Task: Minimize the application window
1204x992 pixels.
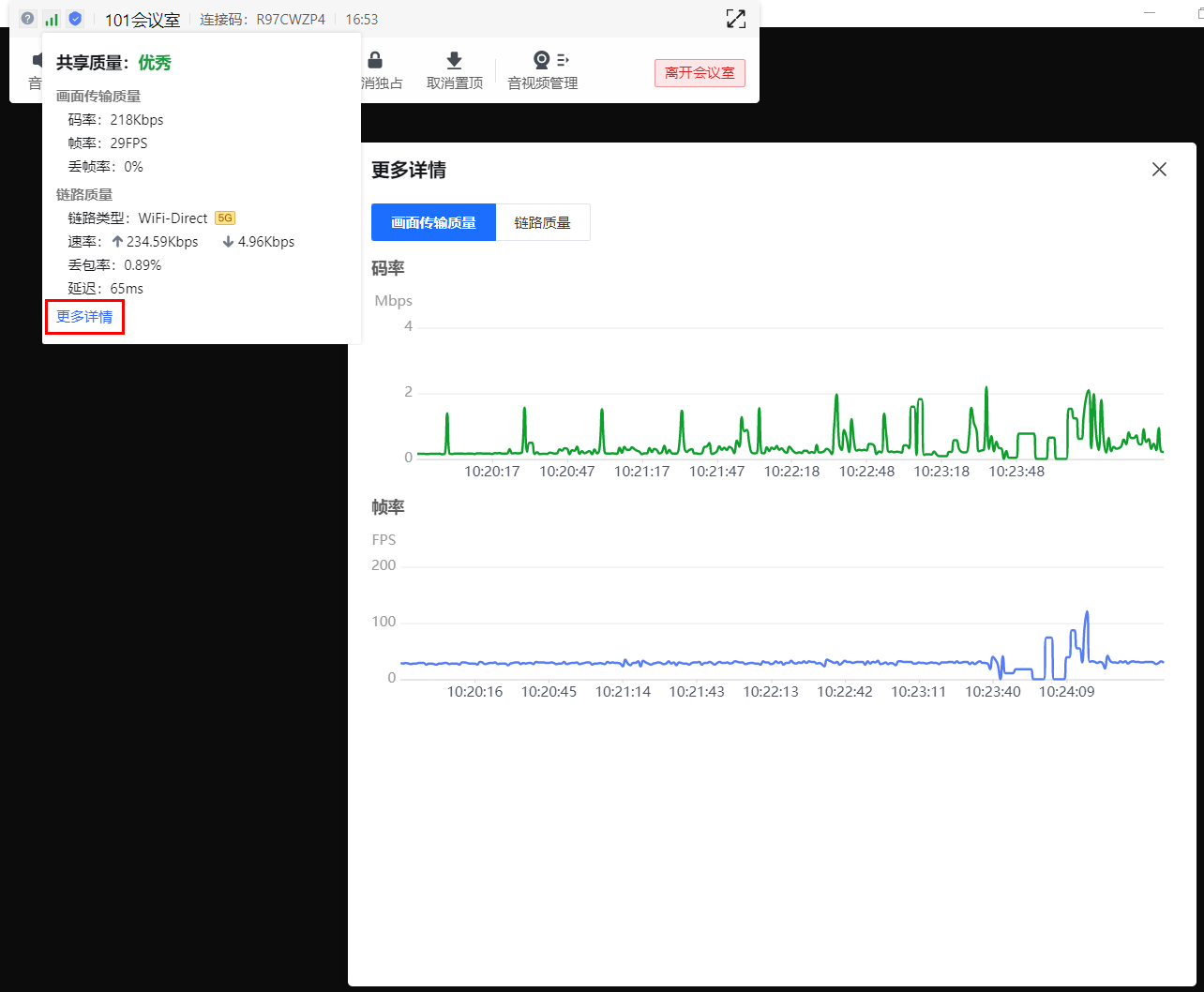Action: tap(1150, 11)
